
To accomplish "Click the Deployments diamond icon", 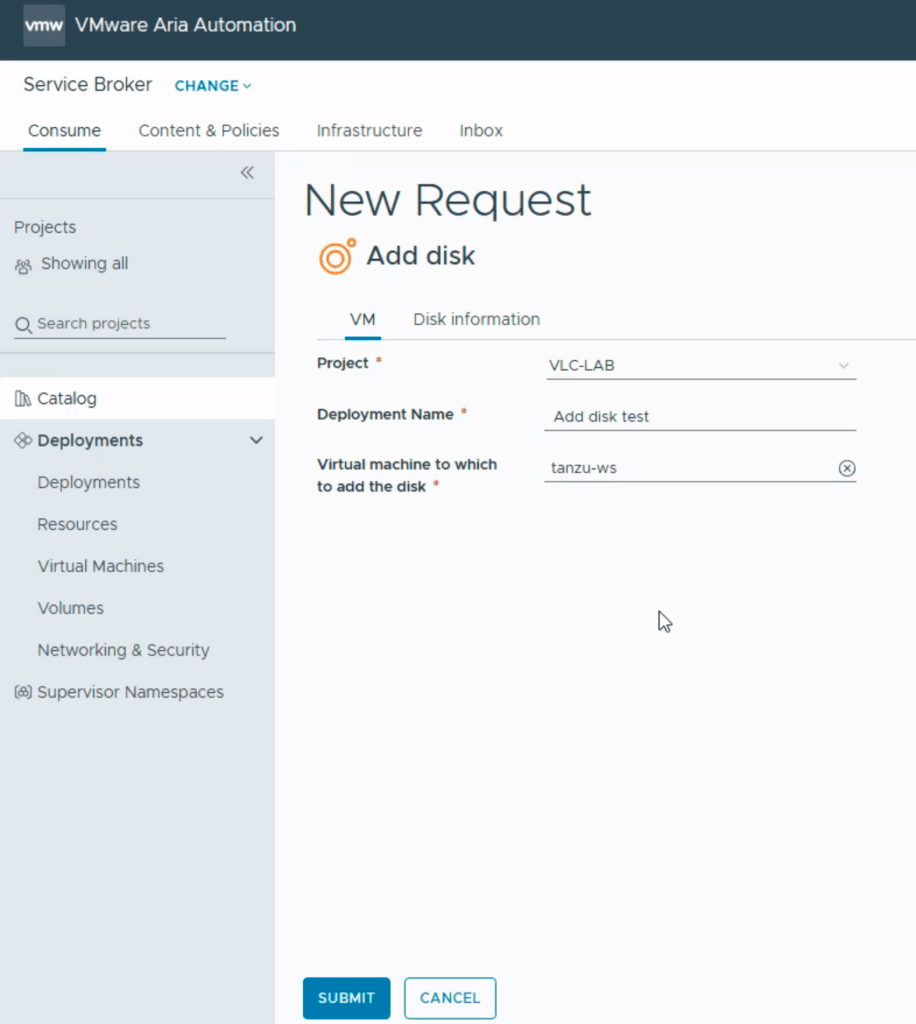I will click(23, 441).
